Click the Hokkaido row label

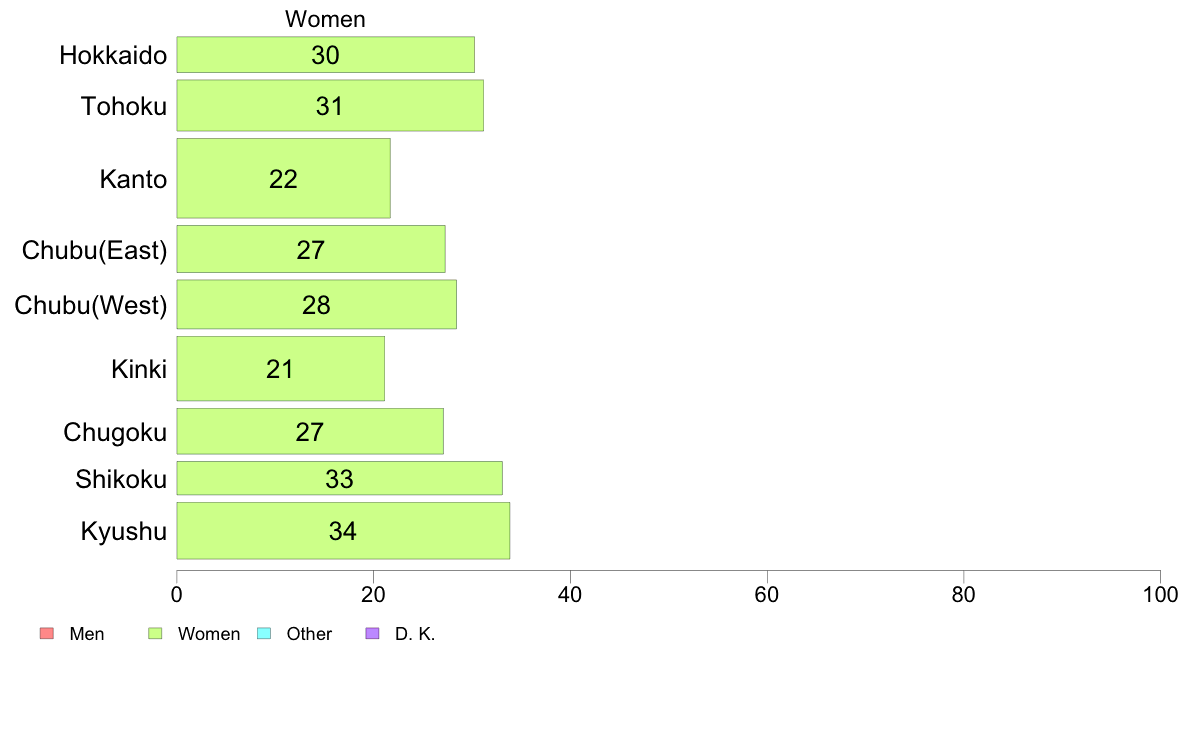click(x=113, y=55)
